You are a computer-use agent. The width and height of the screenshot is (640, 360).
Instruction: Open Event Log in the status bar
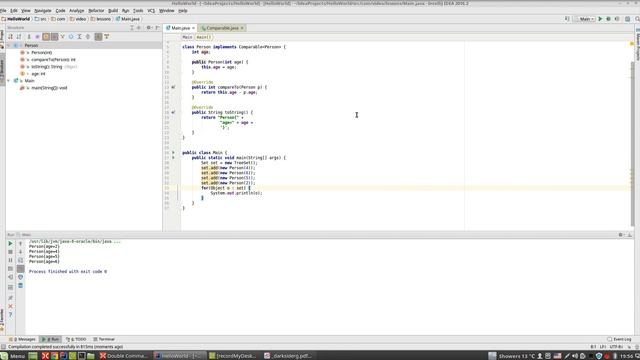[619, 339]
